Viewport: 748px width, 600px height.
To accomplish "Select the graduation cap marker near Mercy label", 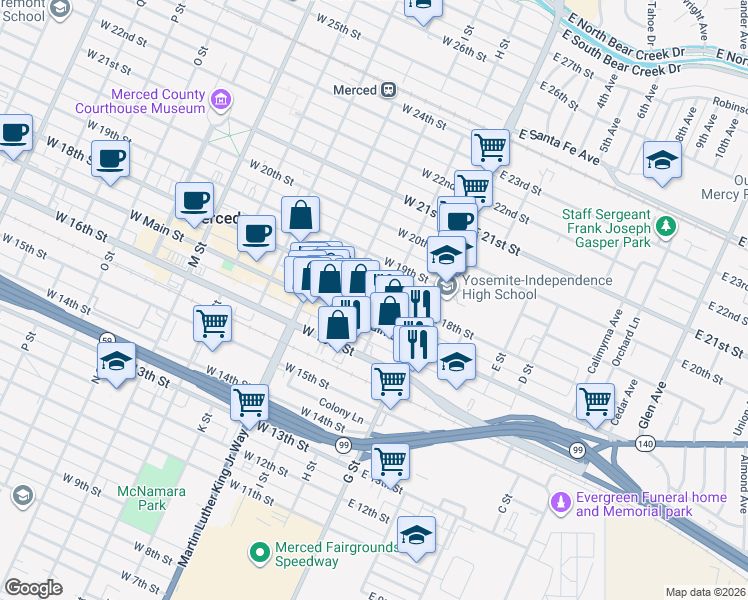I will pos(662,164).
